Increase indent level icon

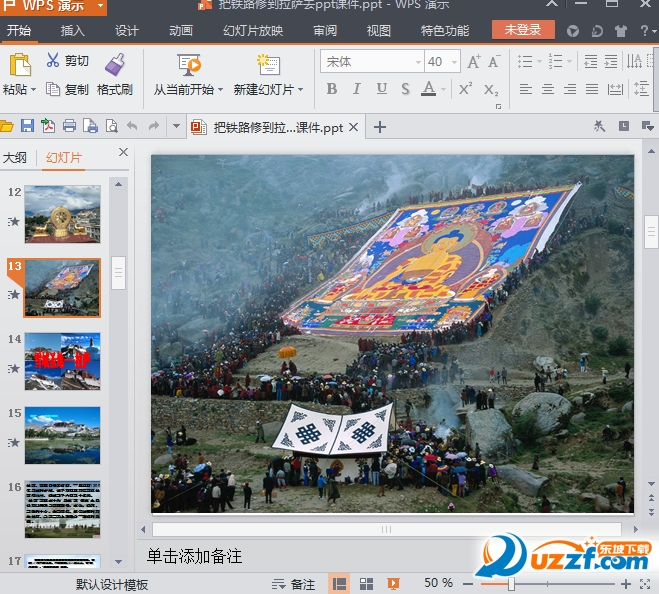click(611, 62)
